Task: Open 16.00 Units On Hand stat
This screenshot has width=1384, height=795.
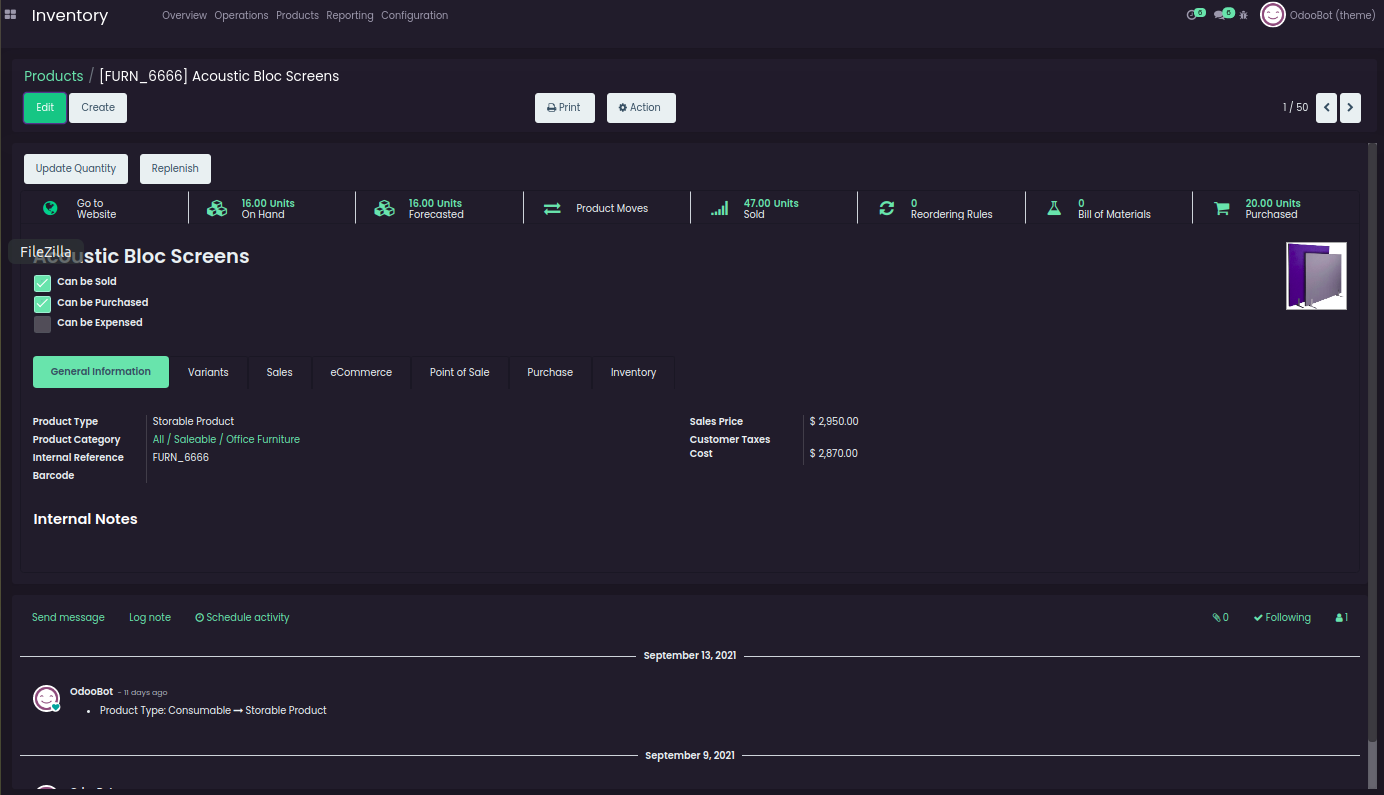Action: click(272, 208)
